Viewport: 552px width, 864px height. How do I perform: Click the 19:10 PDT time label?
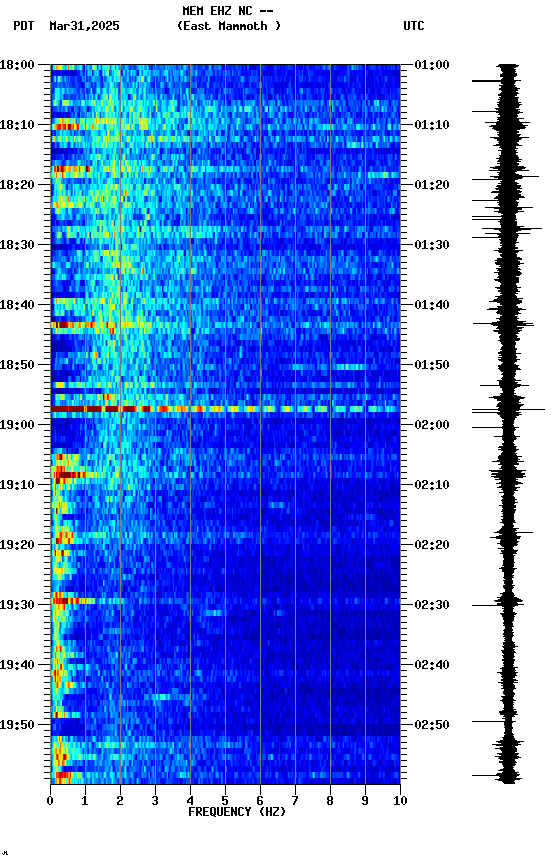(x=17, y=485)
